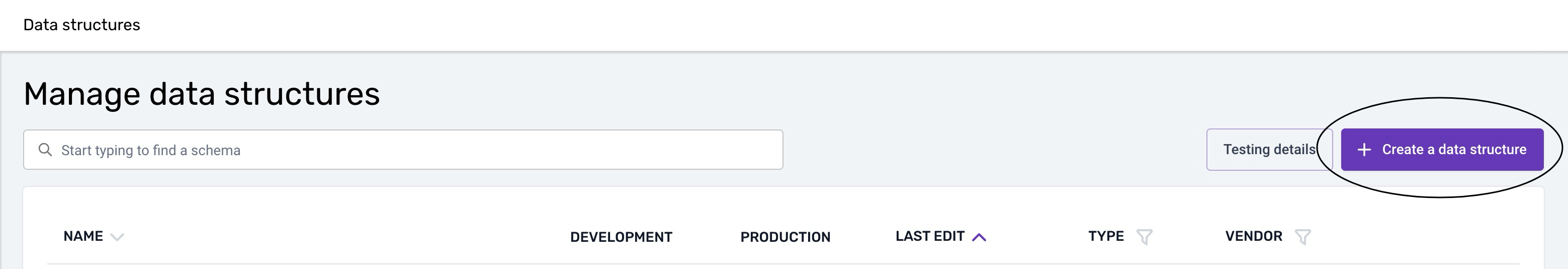Sort by the NAME column header
The height and width of the screenshot is (269, 1568).
83,236
